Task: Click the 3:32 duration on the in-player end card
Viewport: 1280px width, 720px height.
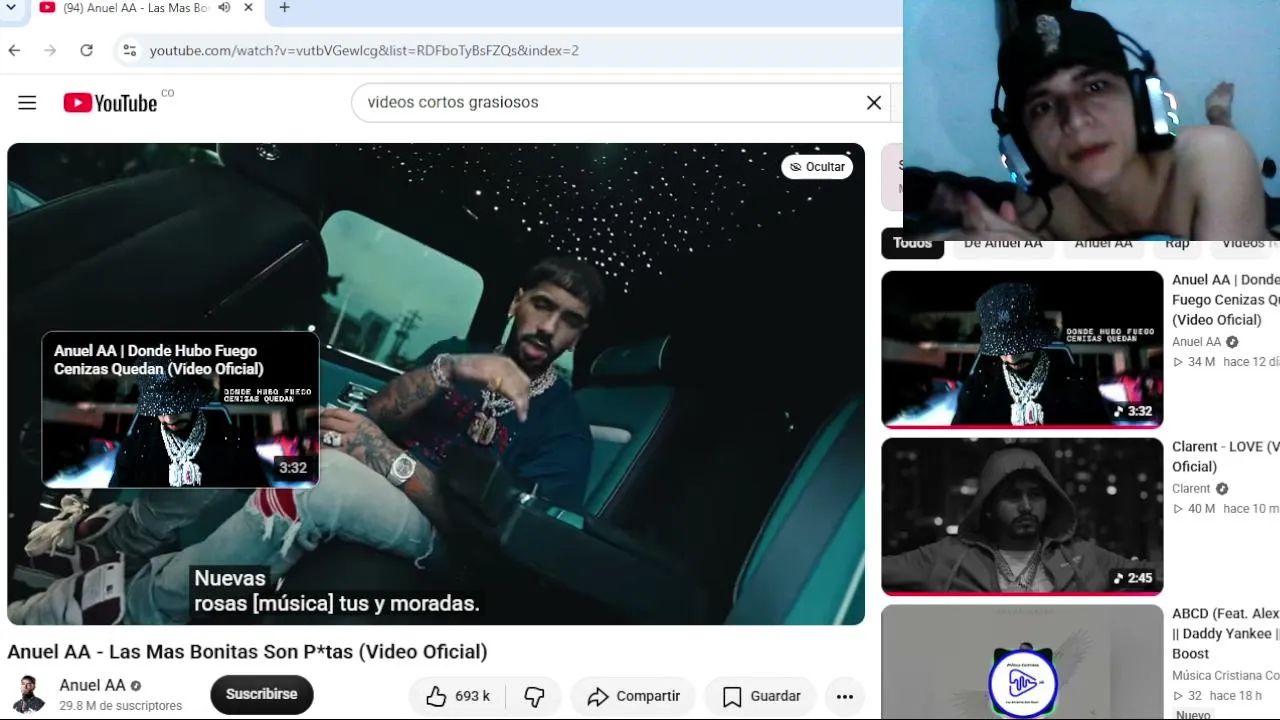Action: tap(293, 468)
